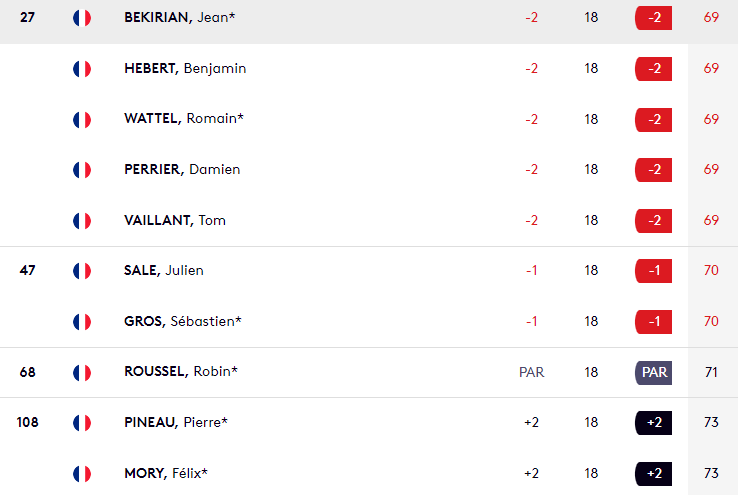This screenshot has width=738, height=495.
Task: Click the French flag beside SALE, Julien
Action: (x=82, y=271)
